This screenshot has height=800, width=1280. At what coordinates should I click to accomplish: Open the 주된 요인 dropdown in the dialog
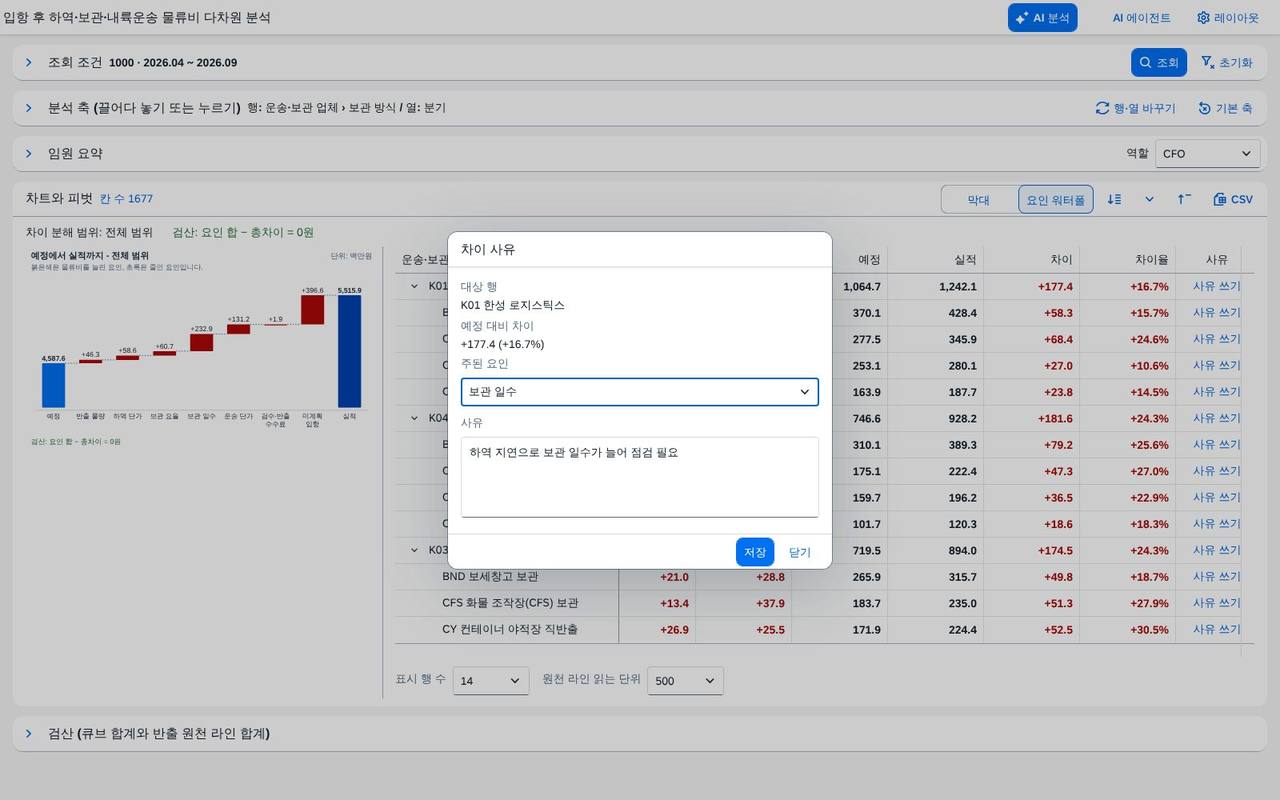(640, 392)
